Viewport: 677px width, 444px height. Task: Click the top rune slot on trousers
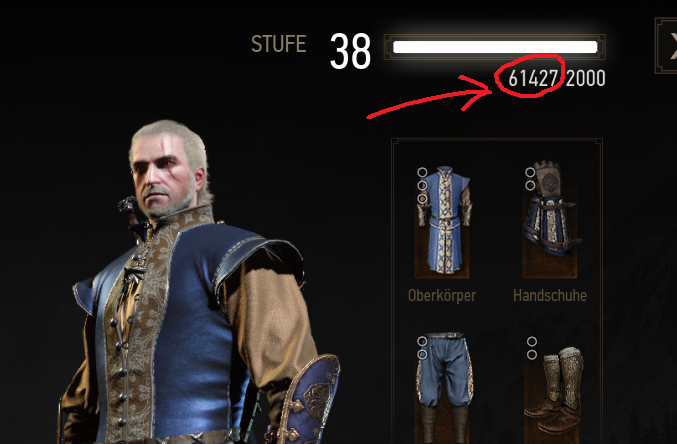pyautogui.click(x=422, y=341)
